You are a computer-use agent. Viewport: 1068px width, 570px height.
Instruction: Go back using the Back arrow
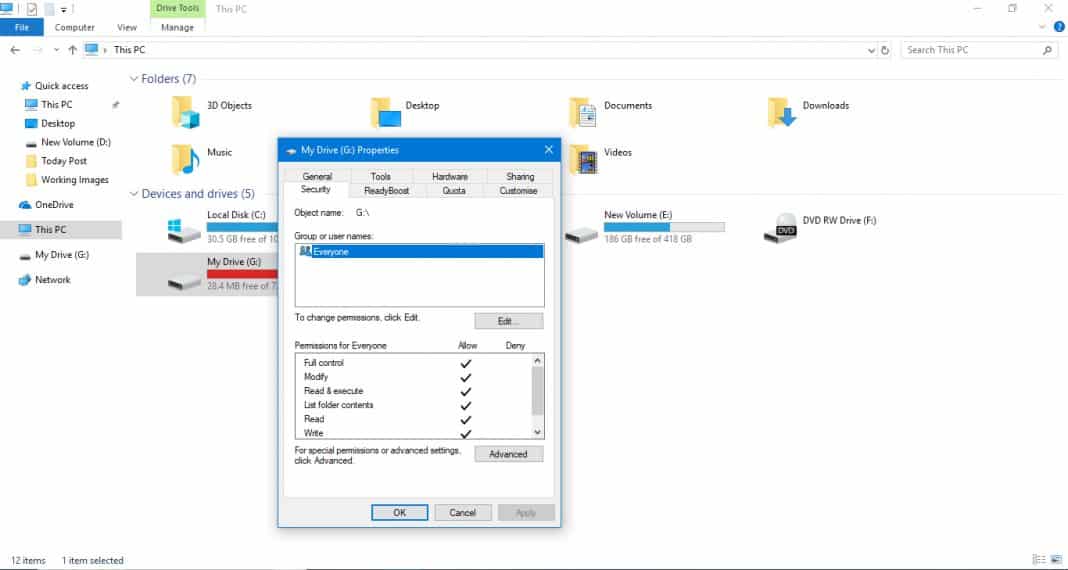coord(15,50)
